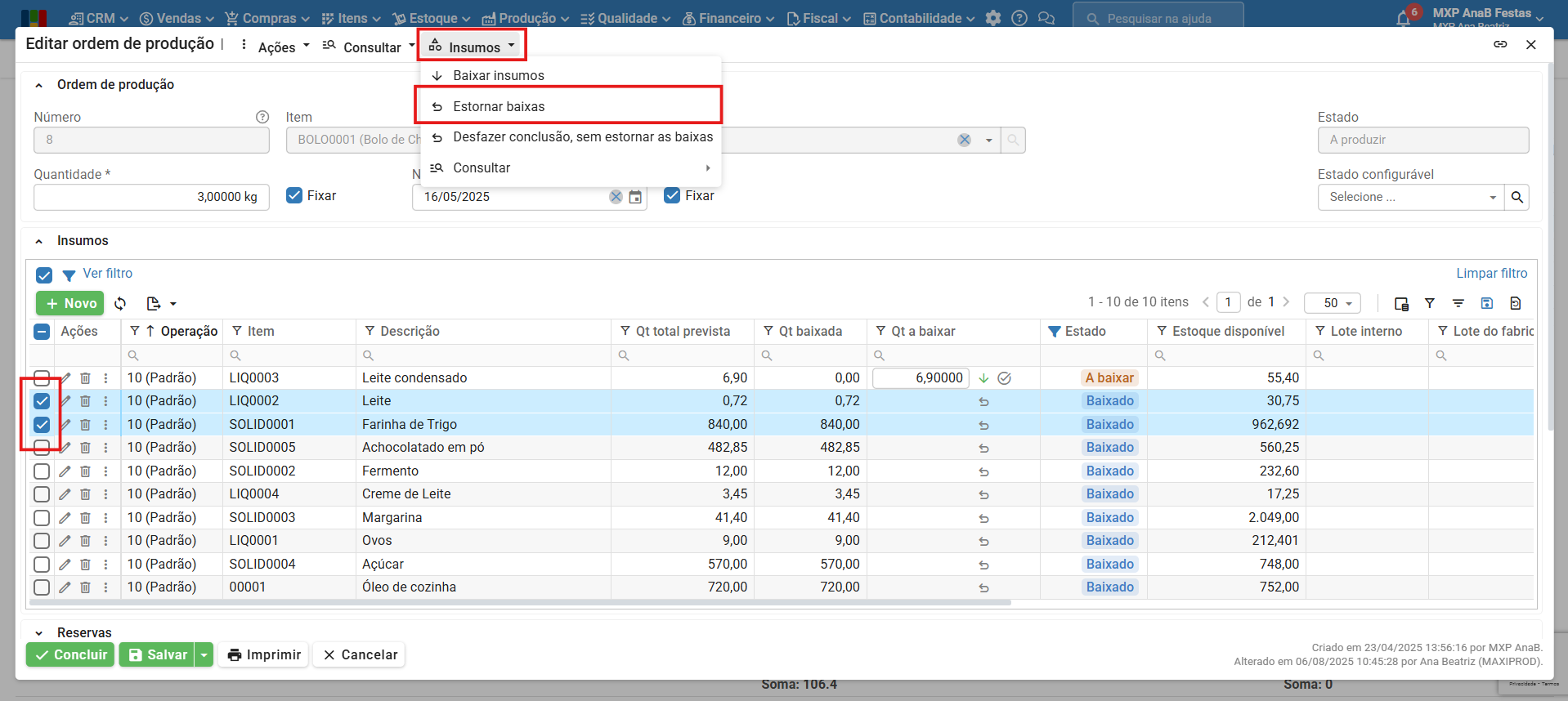Click the Concluir button
Image resolution: width=1568 pixels, height=701 pixels.
click(71, 654)
